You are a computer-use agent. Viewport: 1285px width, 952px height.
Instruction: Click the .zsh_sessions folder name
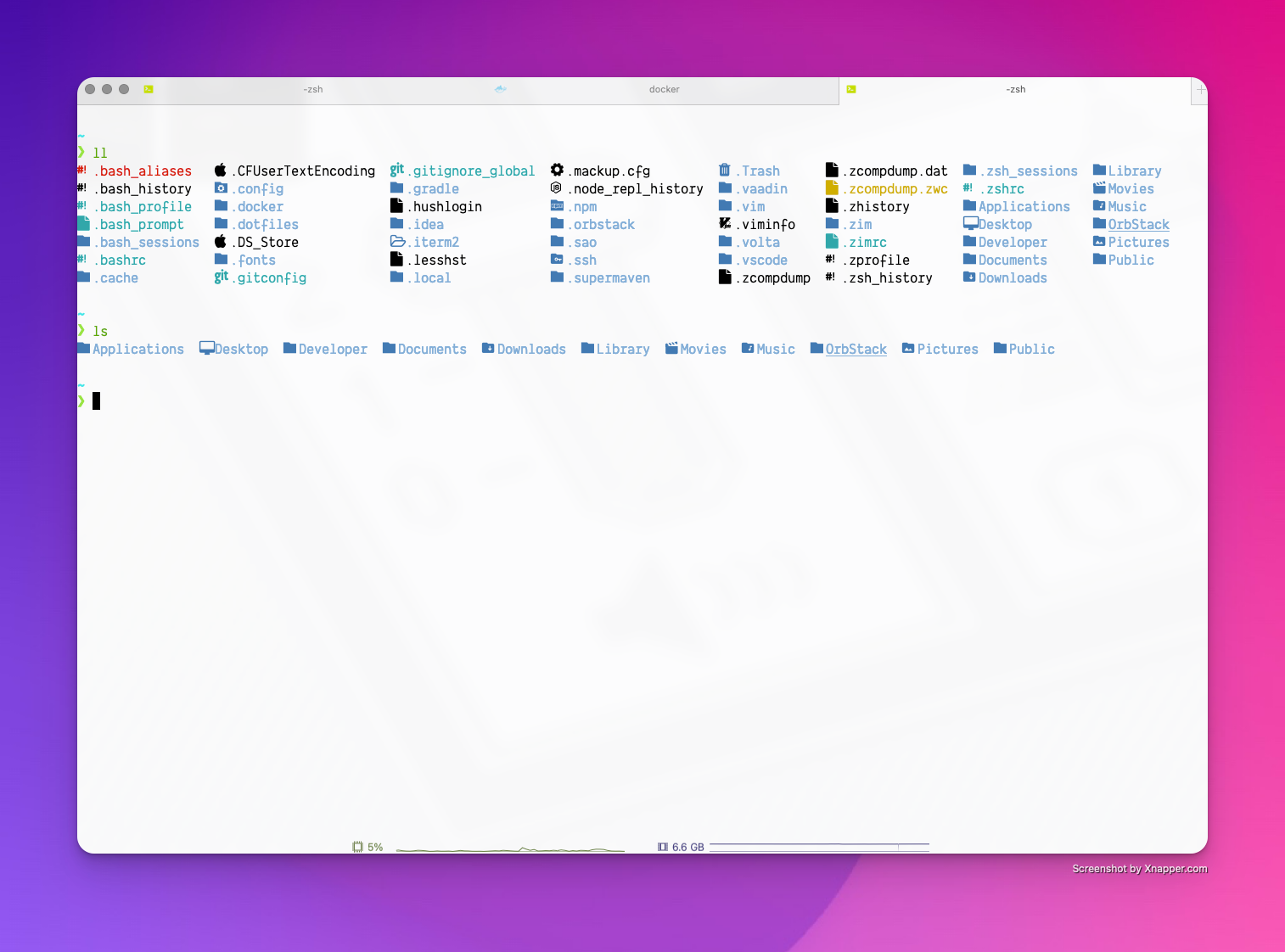1029,171
